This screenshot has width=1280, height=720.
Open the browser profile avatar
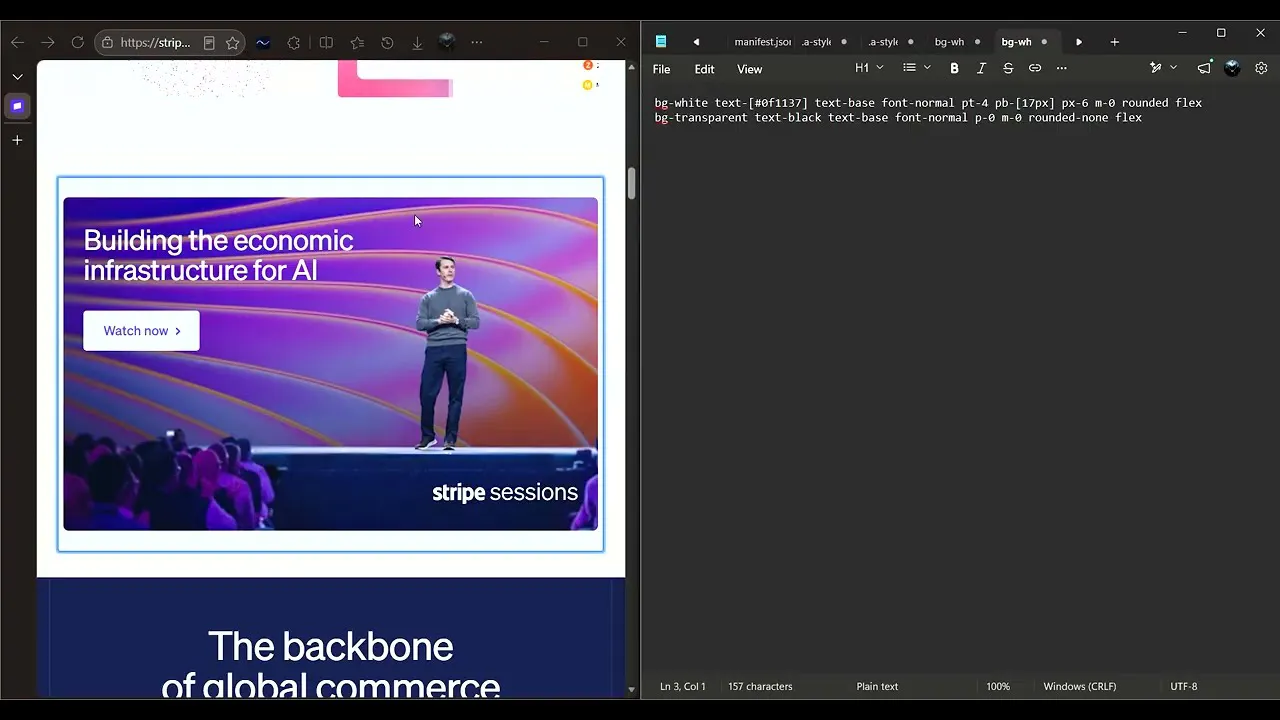pos(447,42)
